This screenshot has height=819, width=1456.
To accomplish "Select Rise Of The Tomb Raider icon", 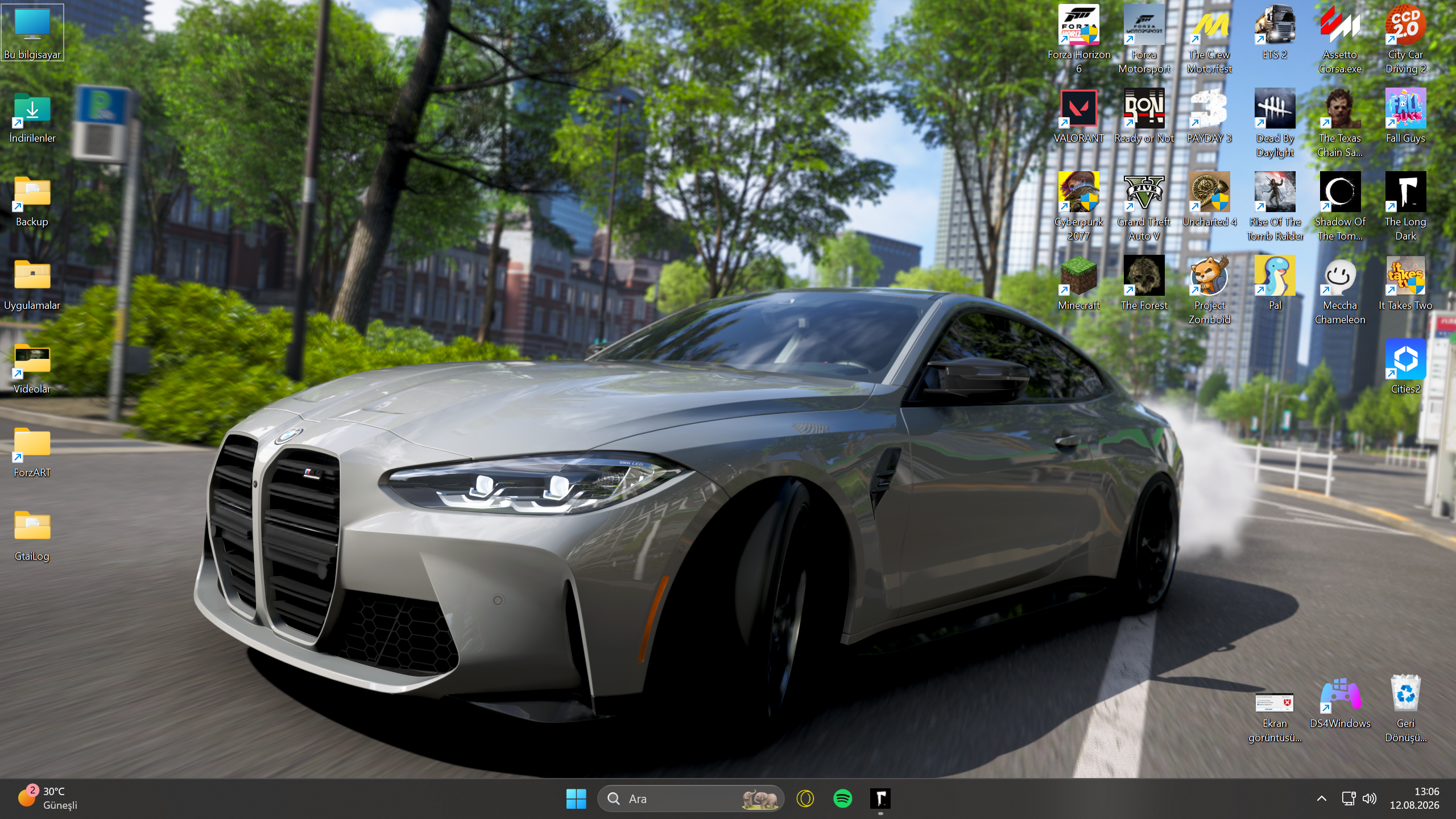I will pyautogui.click(x=1275, y=207).
